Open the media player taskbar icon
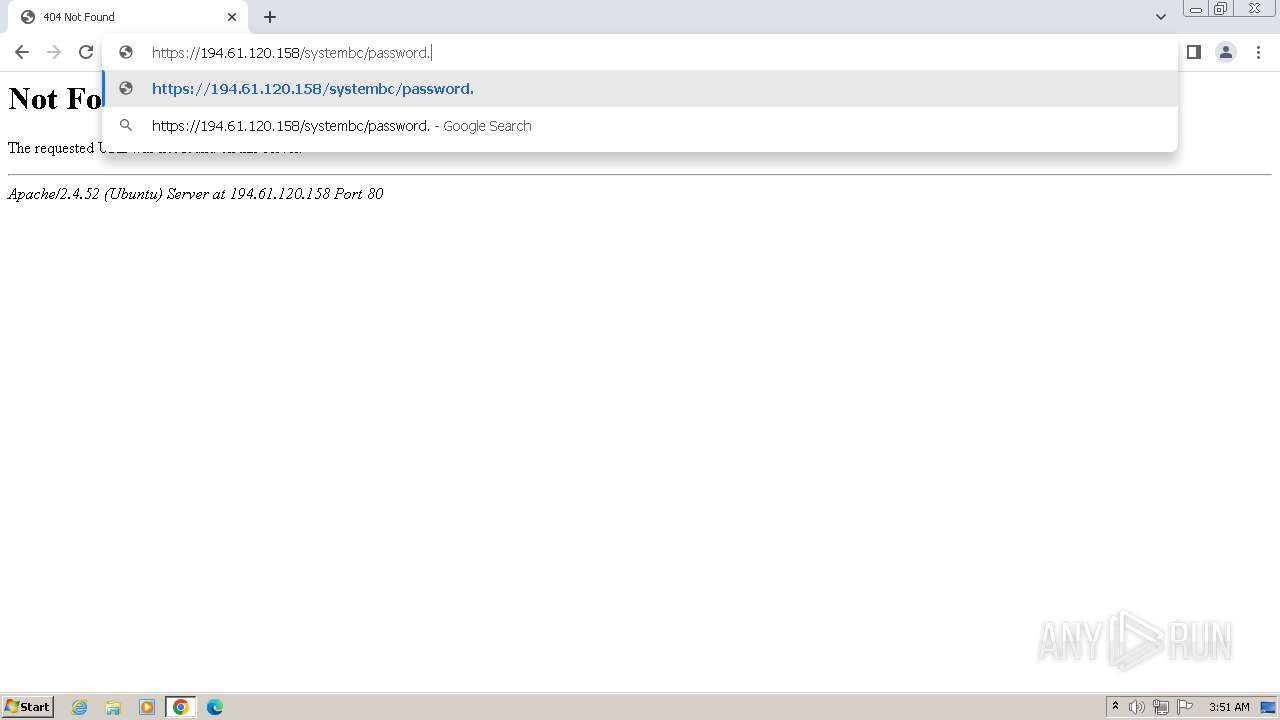The height and width of the screenshot is (720, 1280). tap(147, 707)
